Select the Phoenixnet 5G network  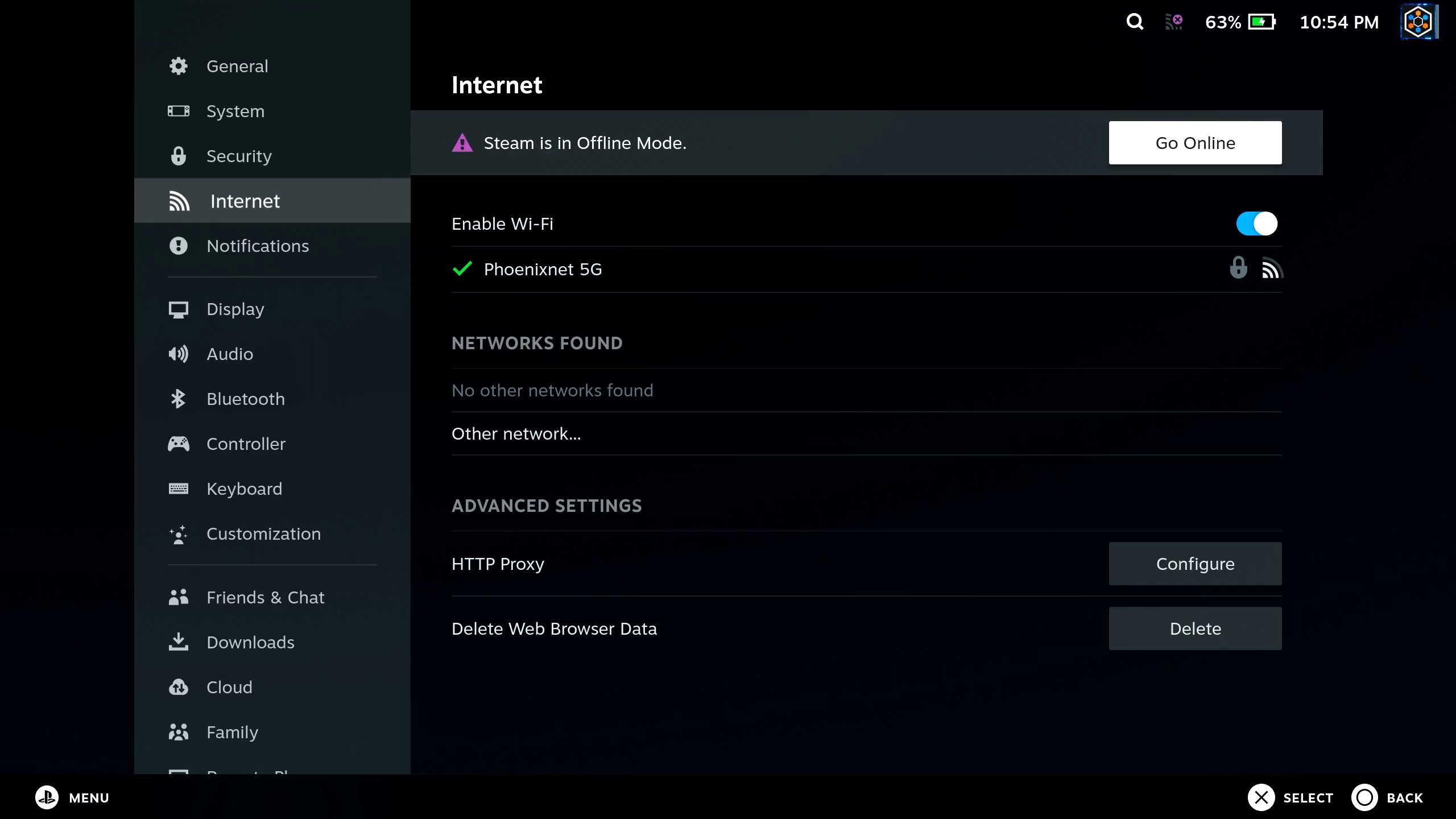[x=543, y=269]
